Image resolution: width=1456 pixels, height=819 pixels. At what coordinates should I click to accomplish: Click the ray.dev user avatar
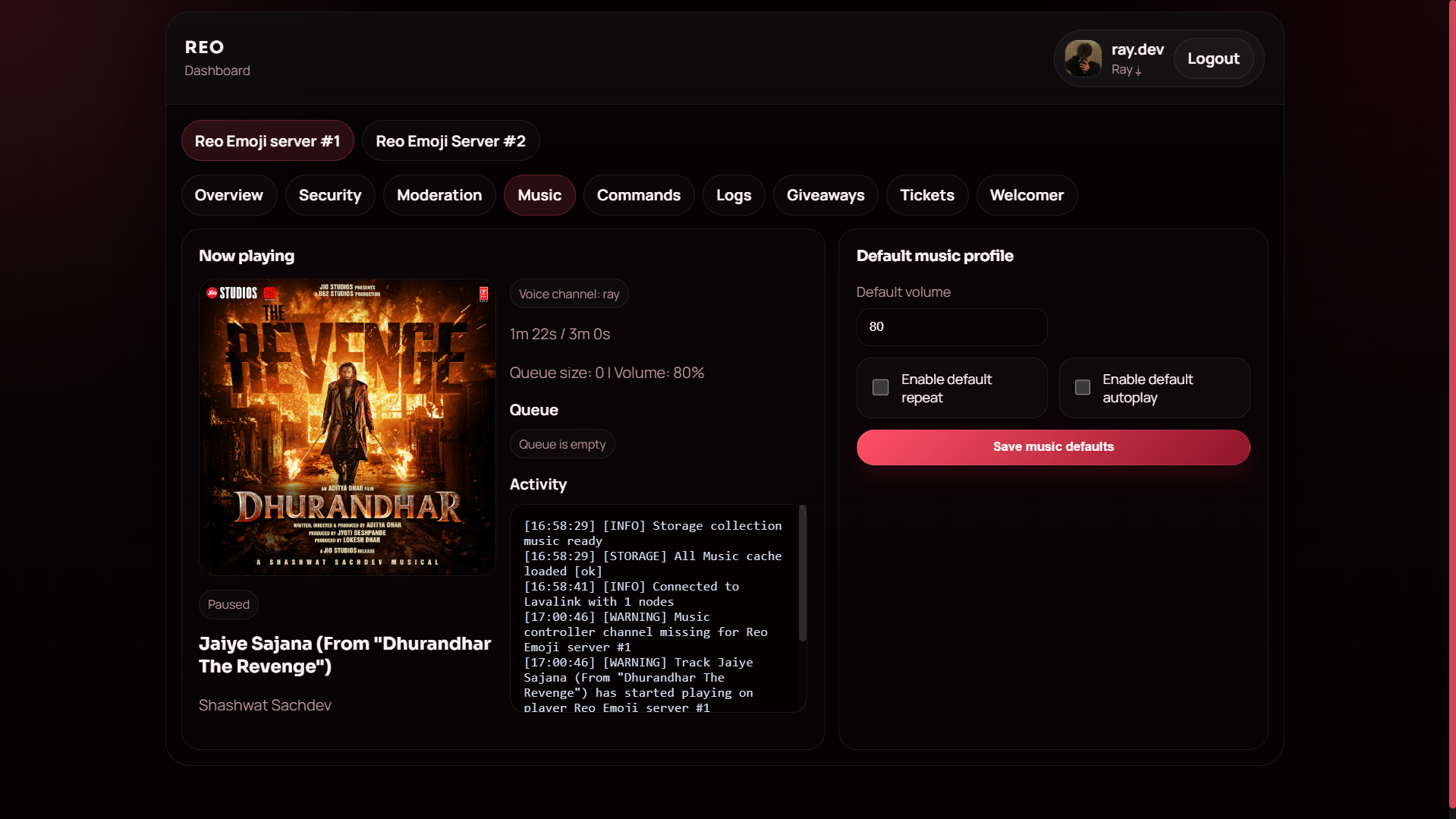click(1083, 58)
